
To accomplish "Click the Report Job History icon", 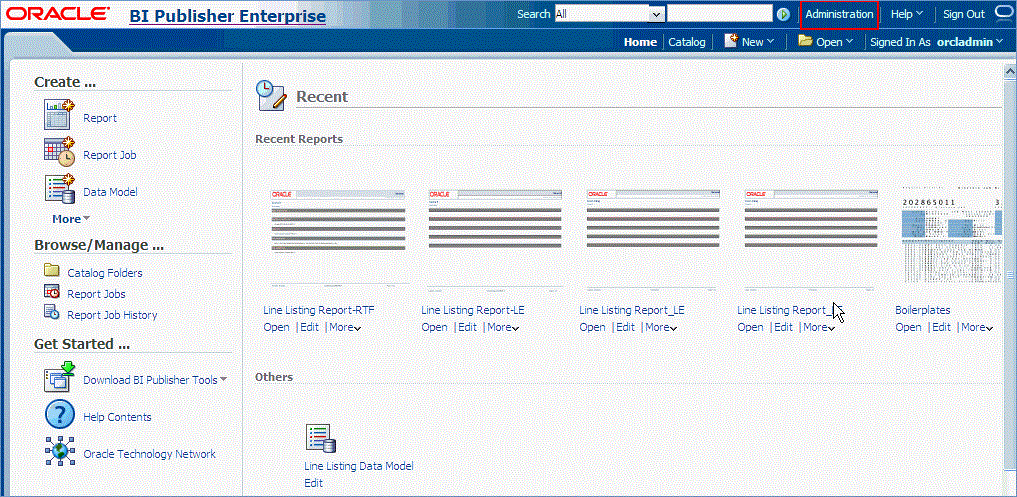I will (x=52, y=313).
